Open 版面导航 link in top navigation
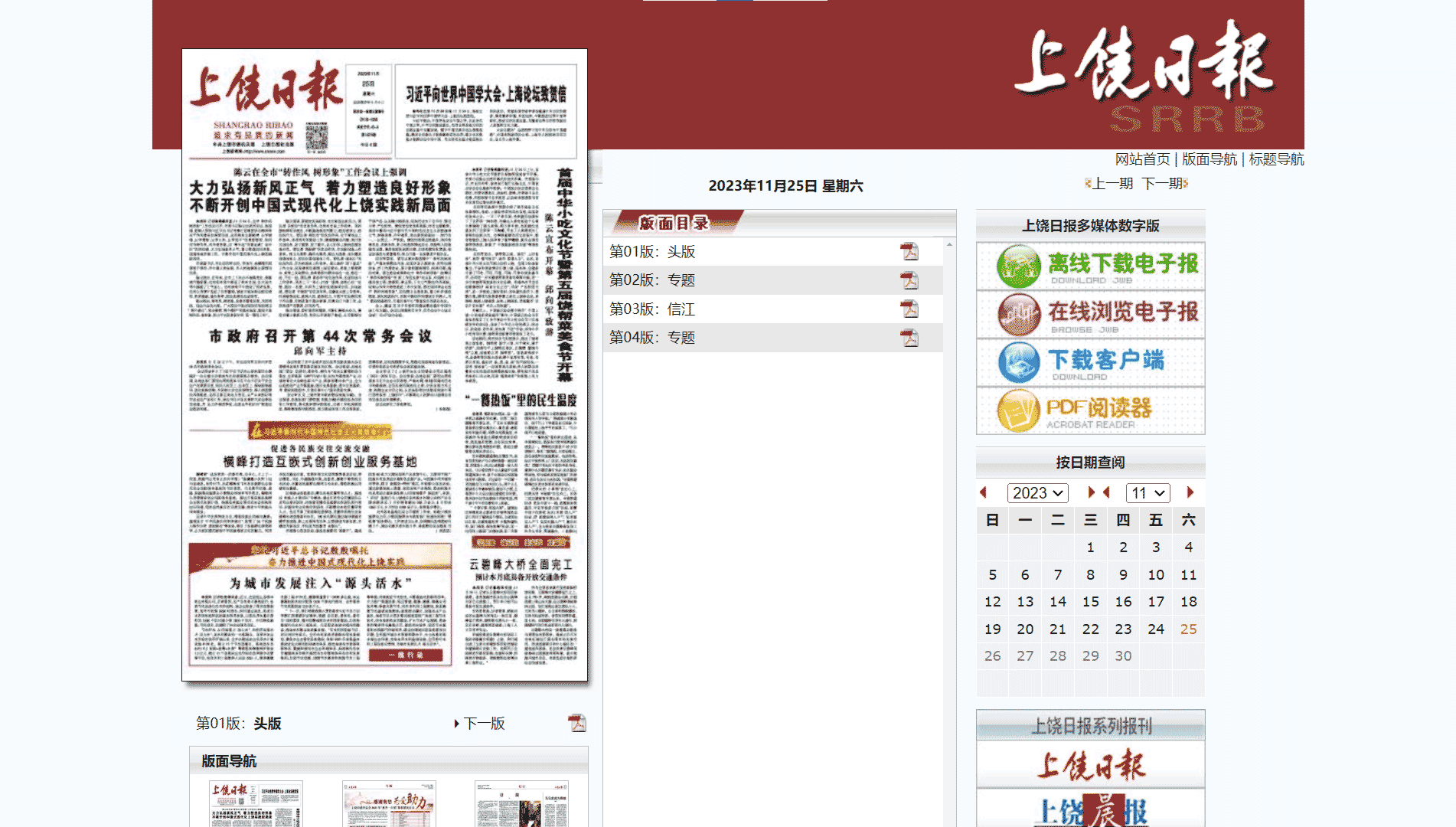This screenshot has height=827, width=1456. [1210, 159]
